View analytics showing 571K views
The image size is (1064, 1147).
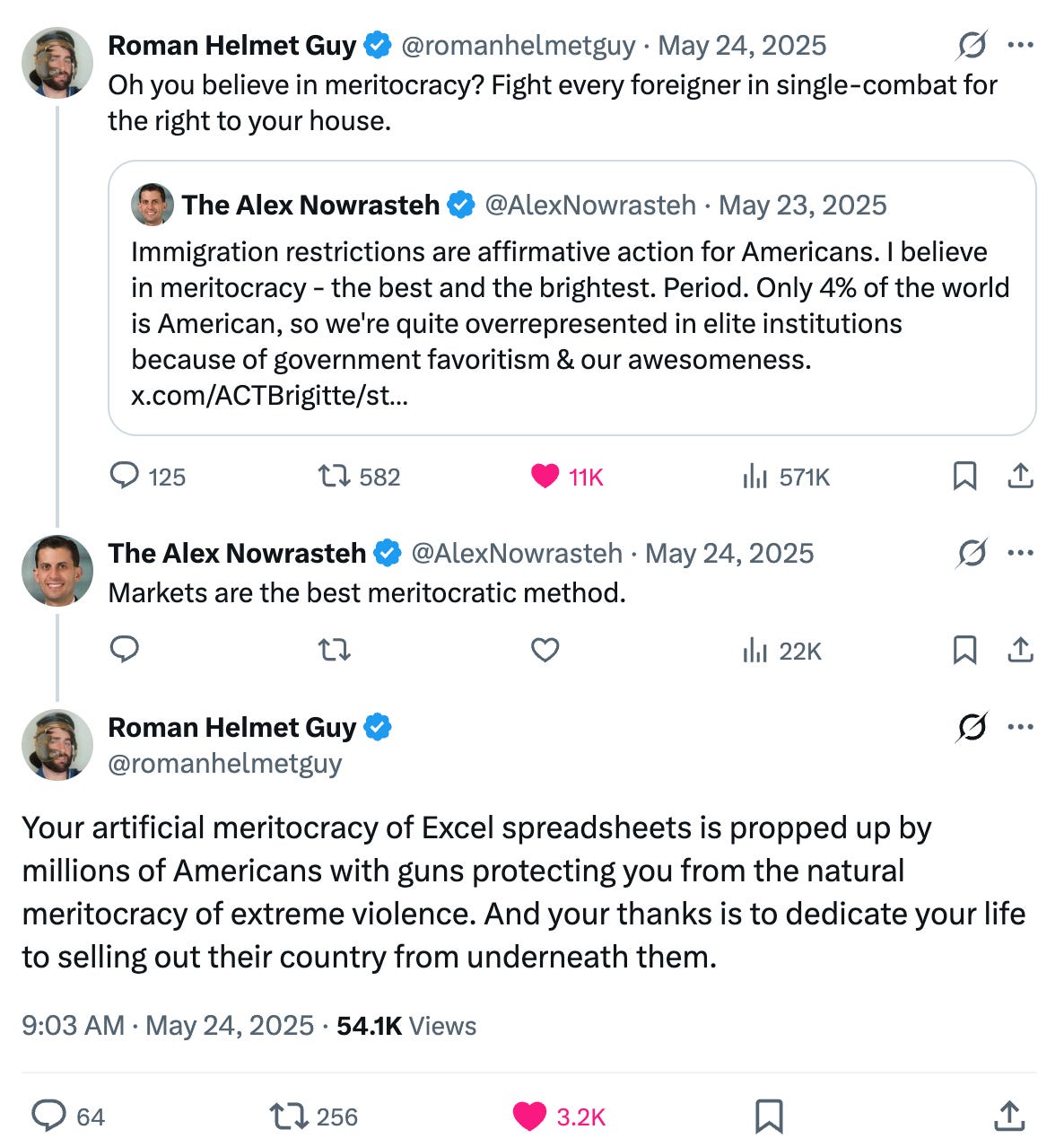(x=786, y=477)
